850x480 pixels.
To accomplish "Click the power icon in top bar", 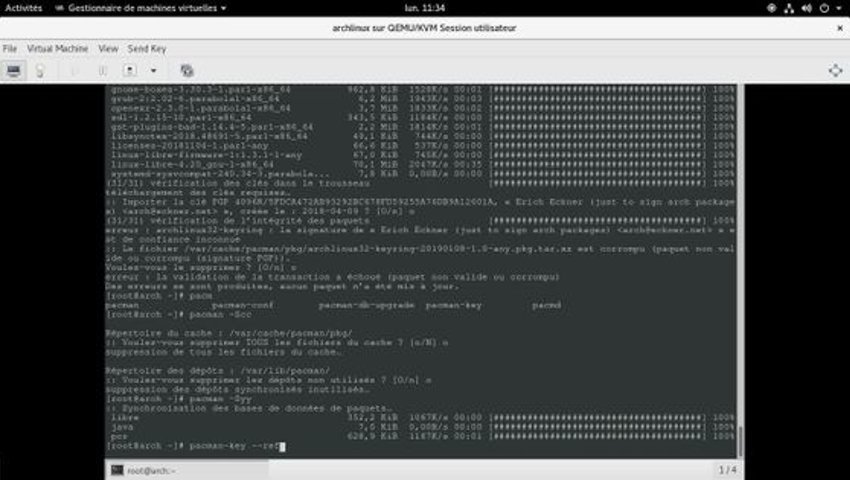I will point(824,8).
